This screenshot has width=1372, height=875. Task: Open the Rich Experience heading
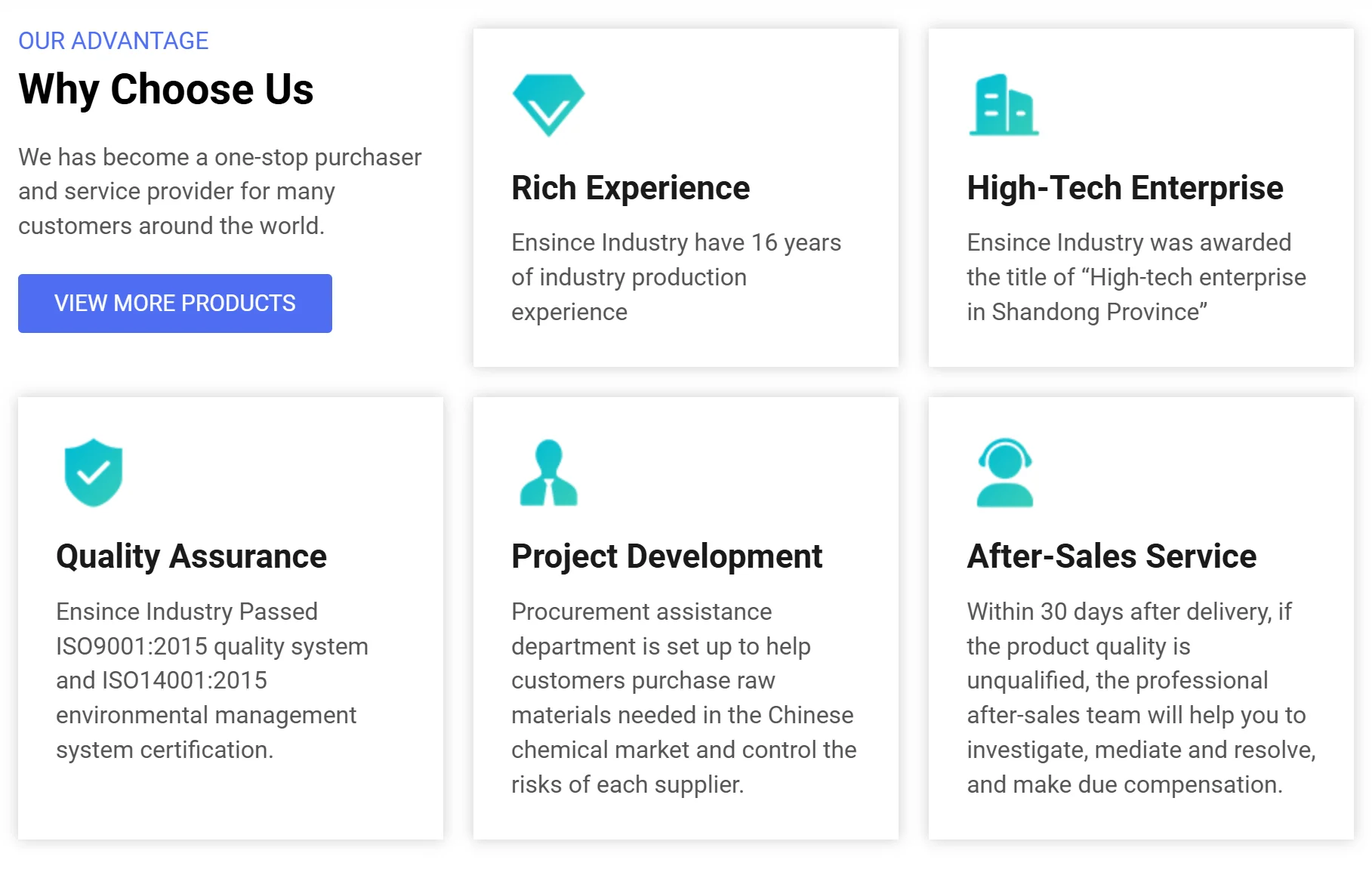[631, 188]
